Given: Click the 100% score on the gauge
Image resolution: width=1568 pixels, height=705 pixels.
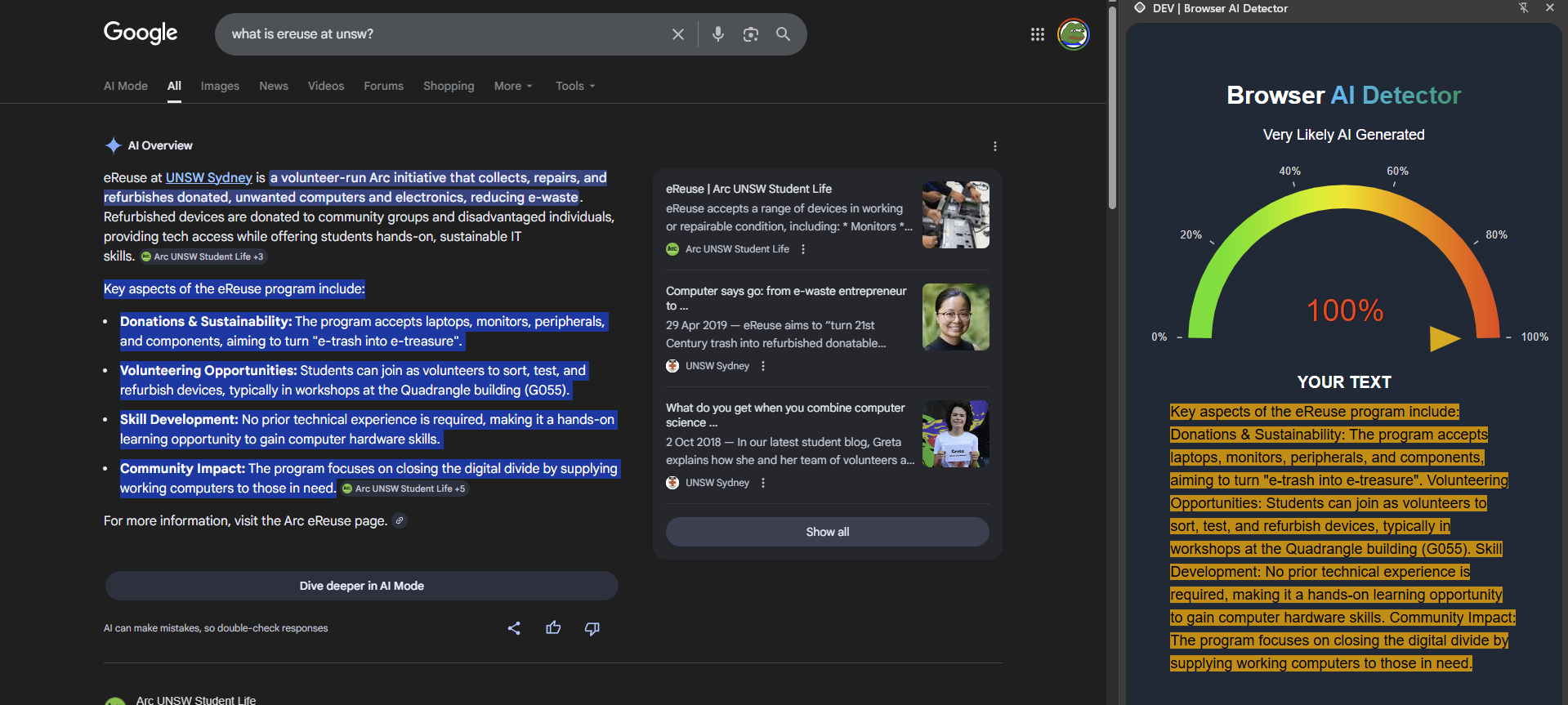Looking at the screenshot, I should click(1345, 310).
